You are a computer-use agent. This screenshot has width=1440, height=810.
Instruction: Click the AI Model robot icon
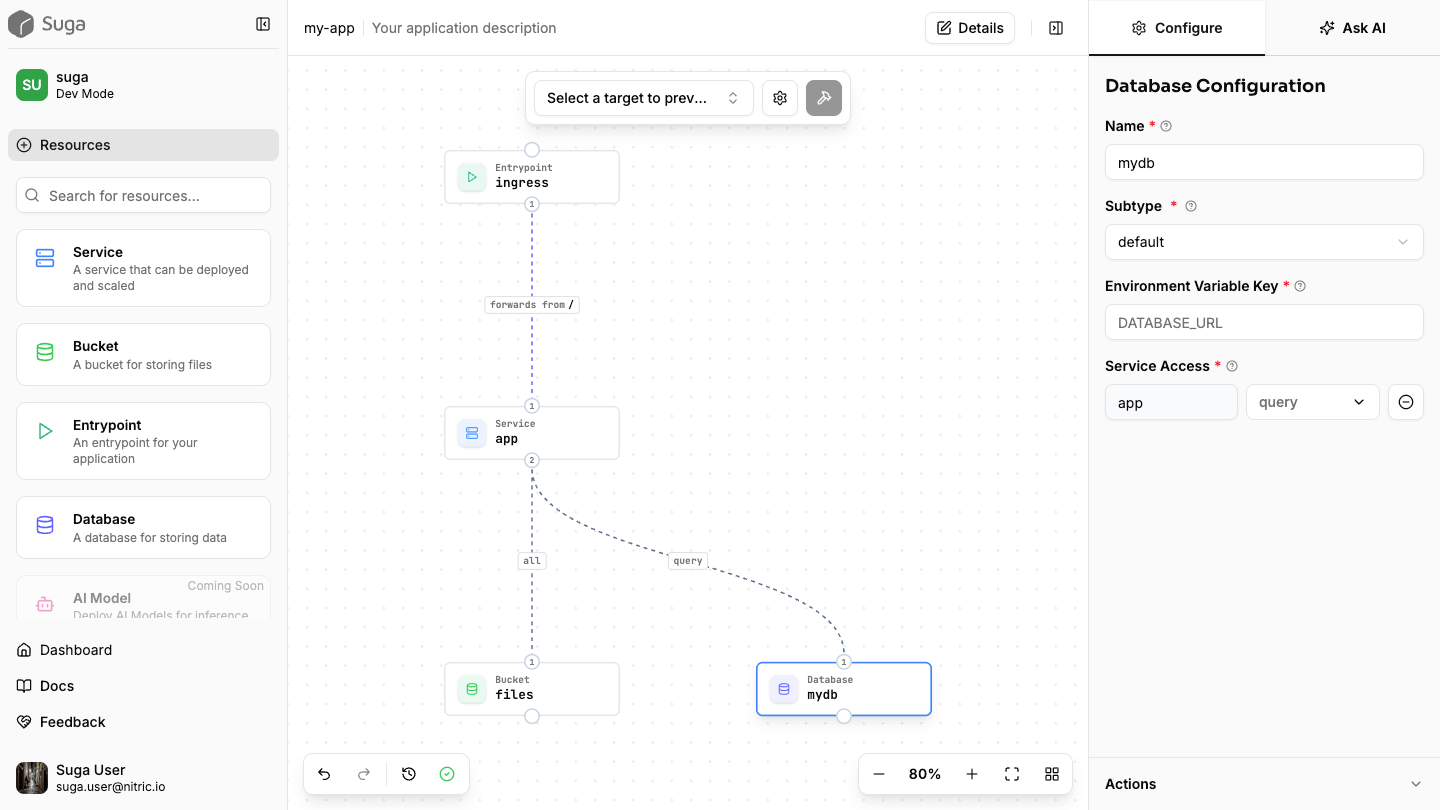(45, 604)
